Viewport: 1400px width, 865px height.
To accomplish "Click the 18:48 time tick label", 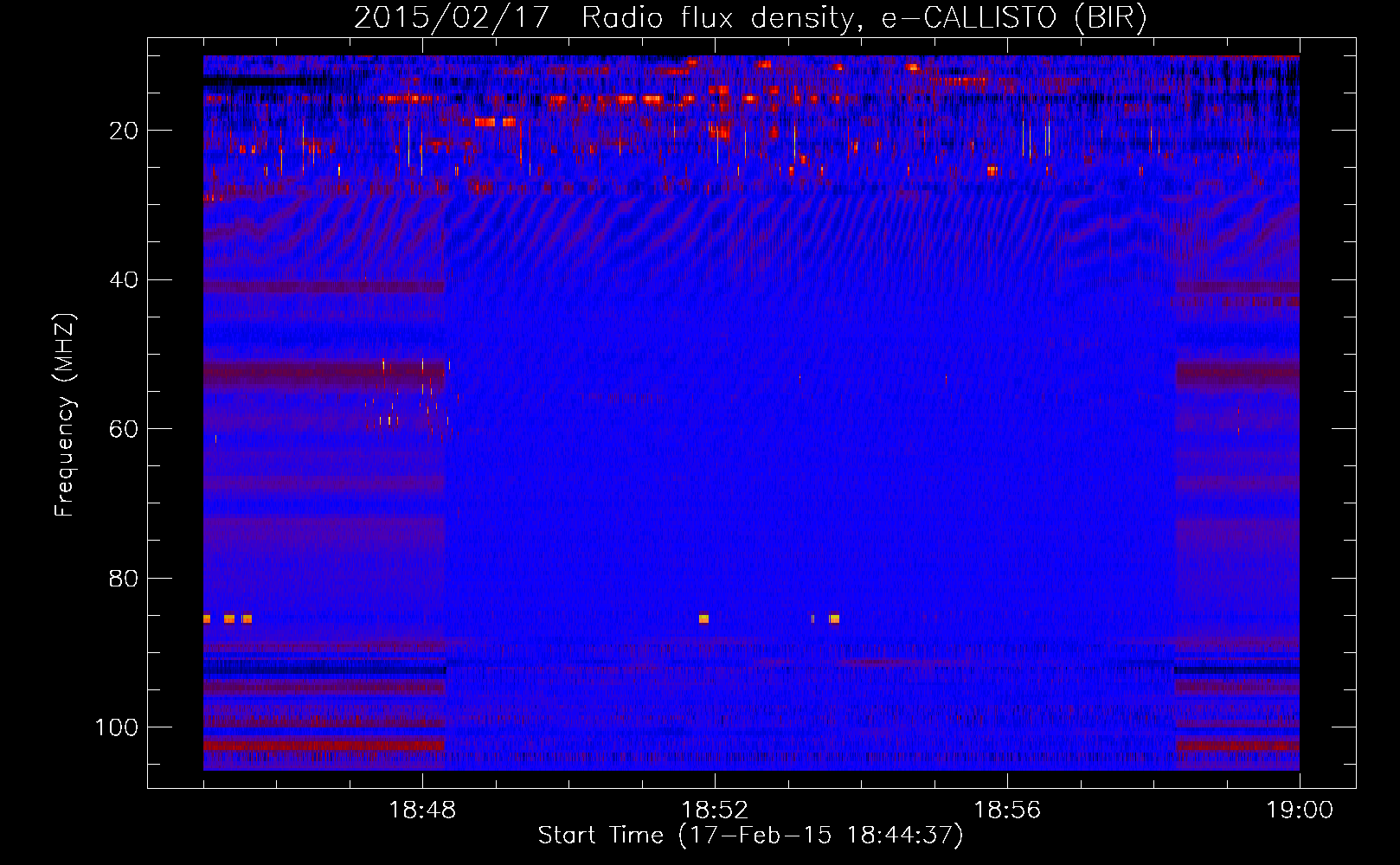I will 422,811.
